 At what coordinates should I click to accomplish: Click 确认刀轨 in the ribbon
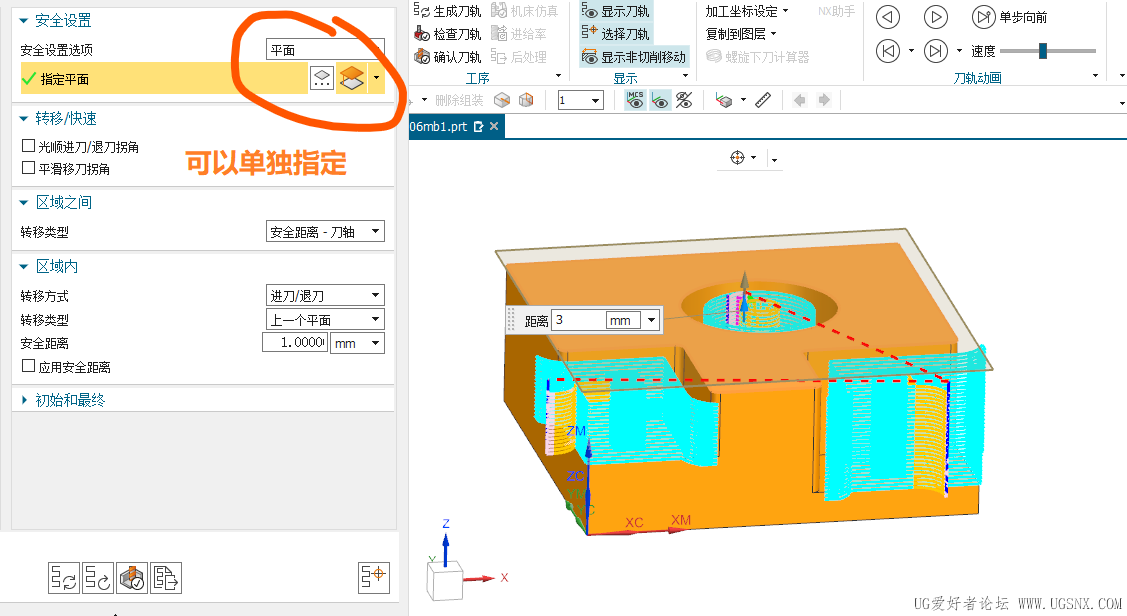(448, 57)
